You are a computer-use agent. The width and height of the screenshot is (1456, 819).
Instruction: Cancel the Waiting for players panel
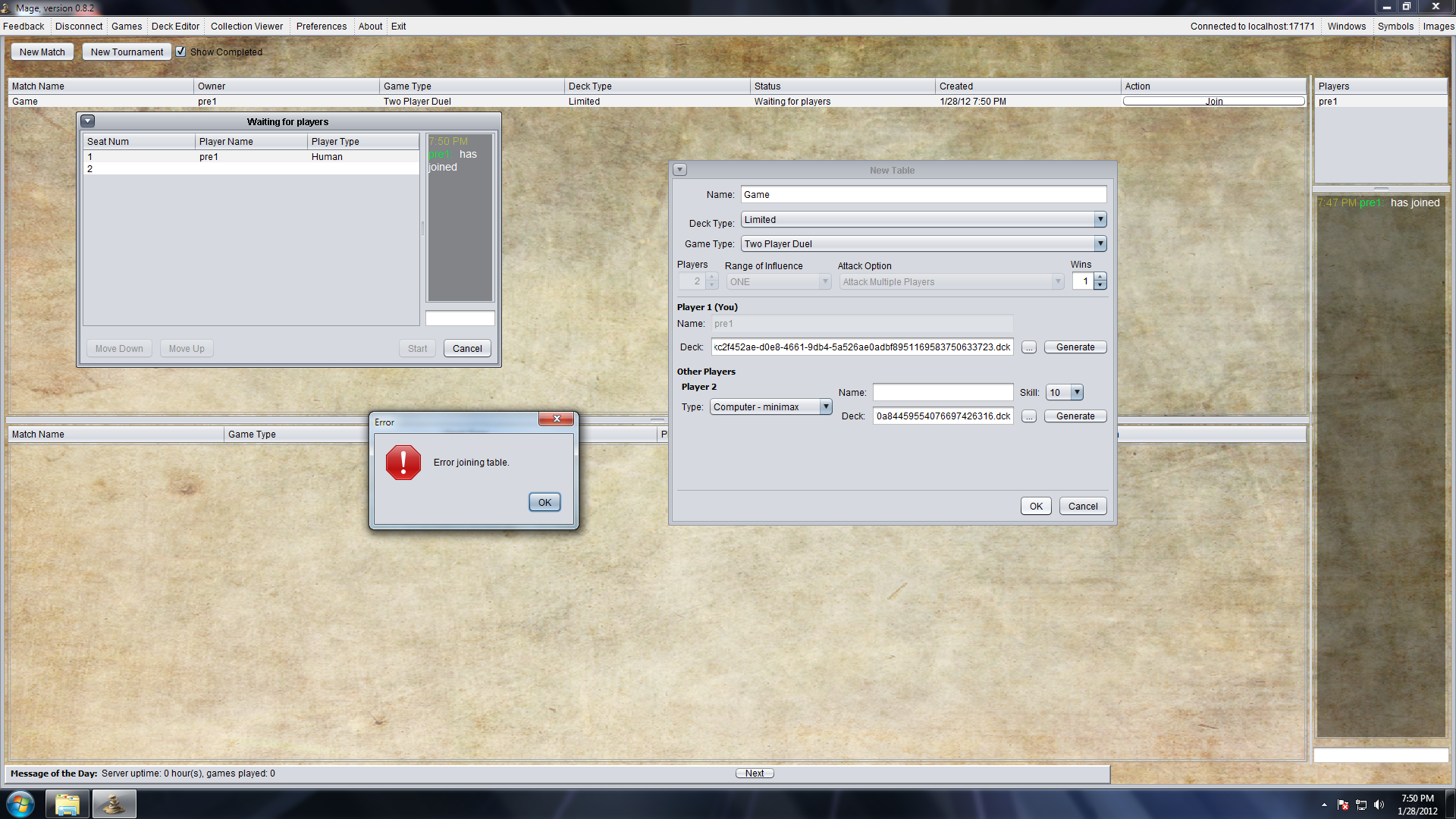(x=467, y=348)
